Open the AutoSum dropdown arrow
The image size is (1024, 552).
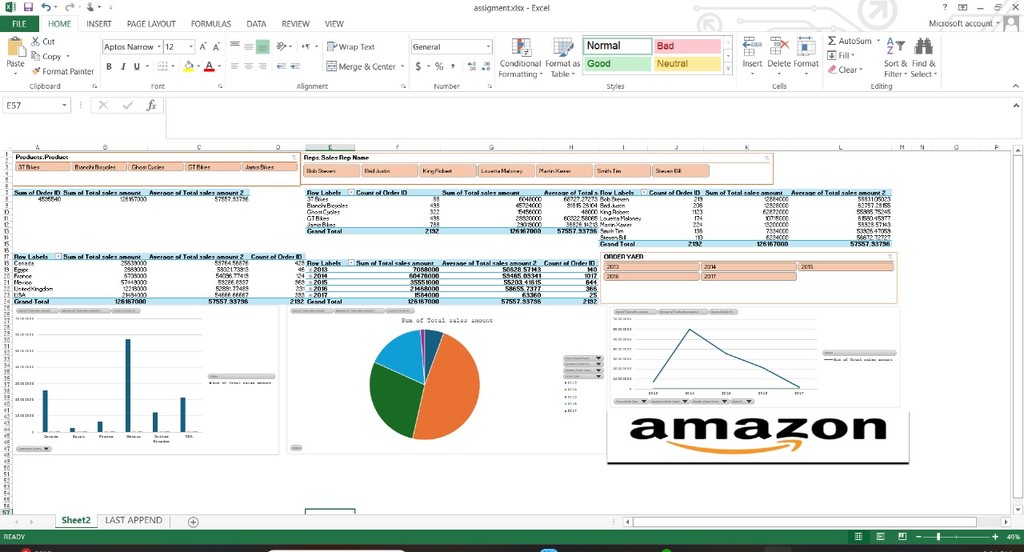click(878, 41)
